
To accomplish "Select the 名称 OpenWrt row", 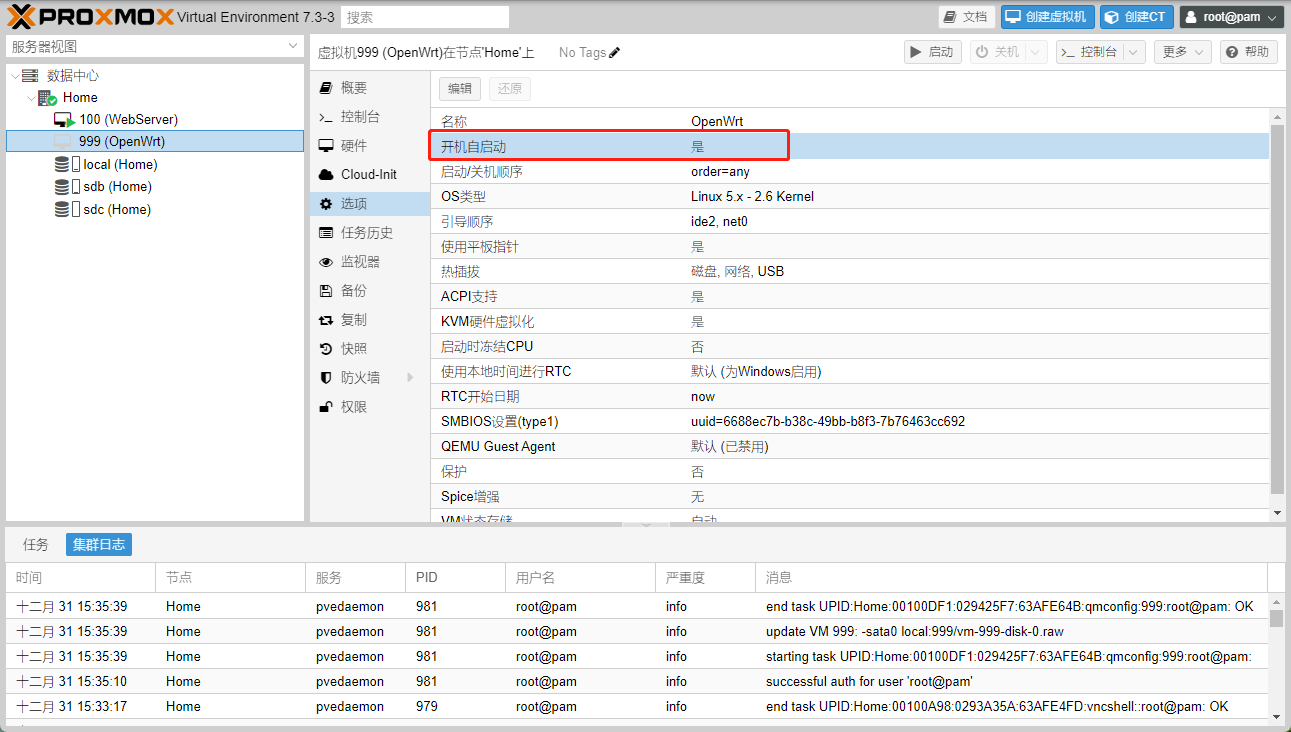I will (852, 121).
